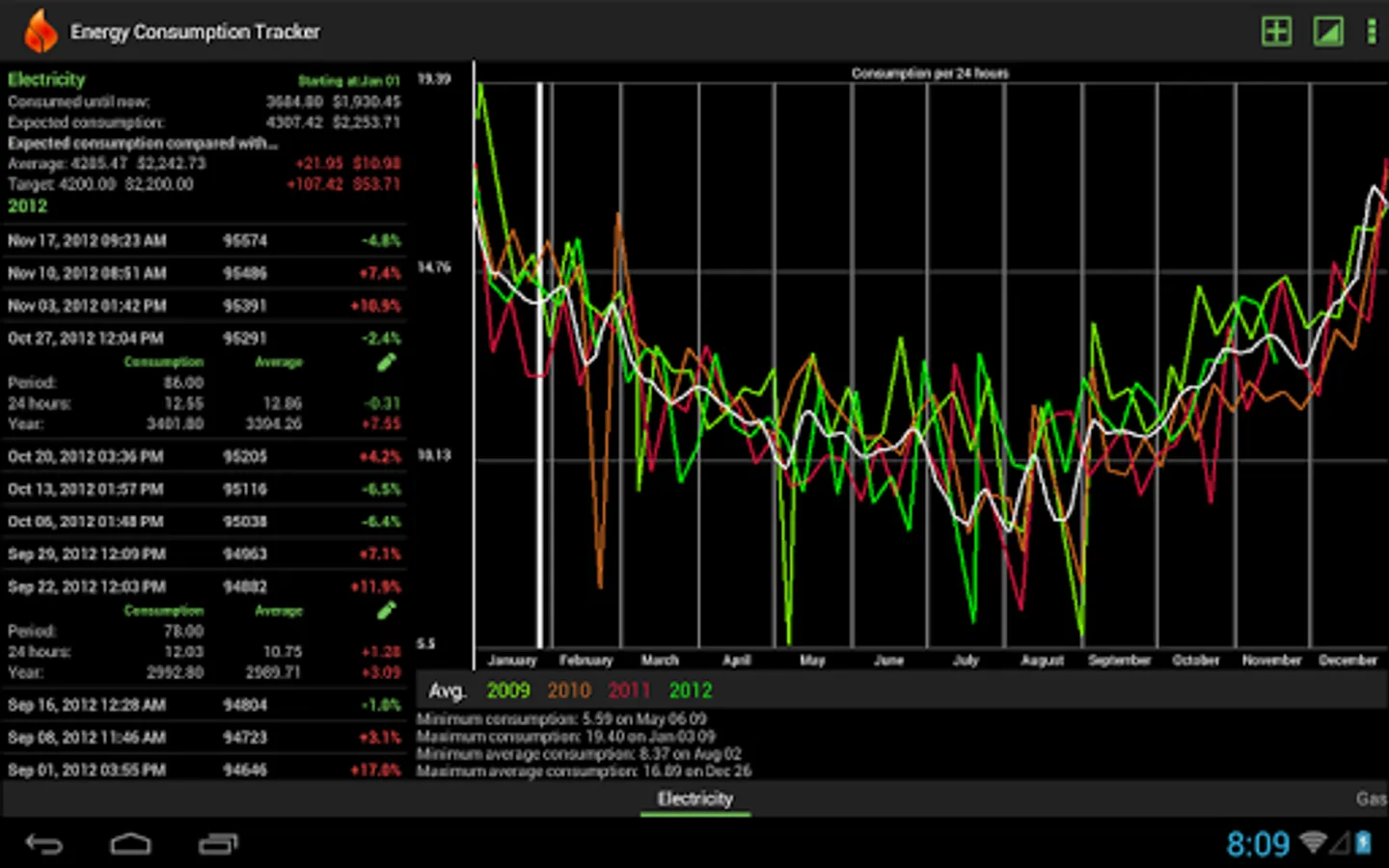Open the three-dot overflow menu
The width and height of the screenshot is (1389, 868).
[x=1371, y=32]
